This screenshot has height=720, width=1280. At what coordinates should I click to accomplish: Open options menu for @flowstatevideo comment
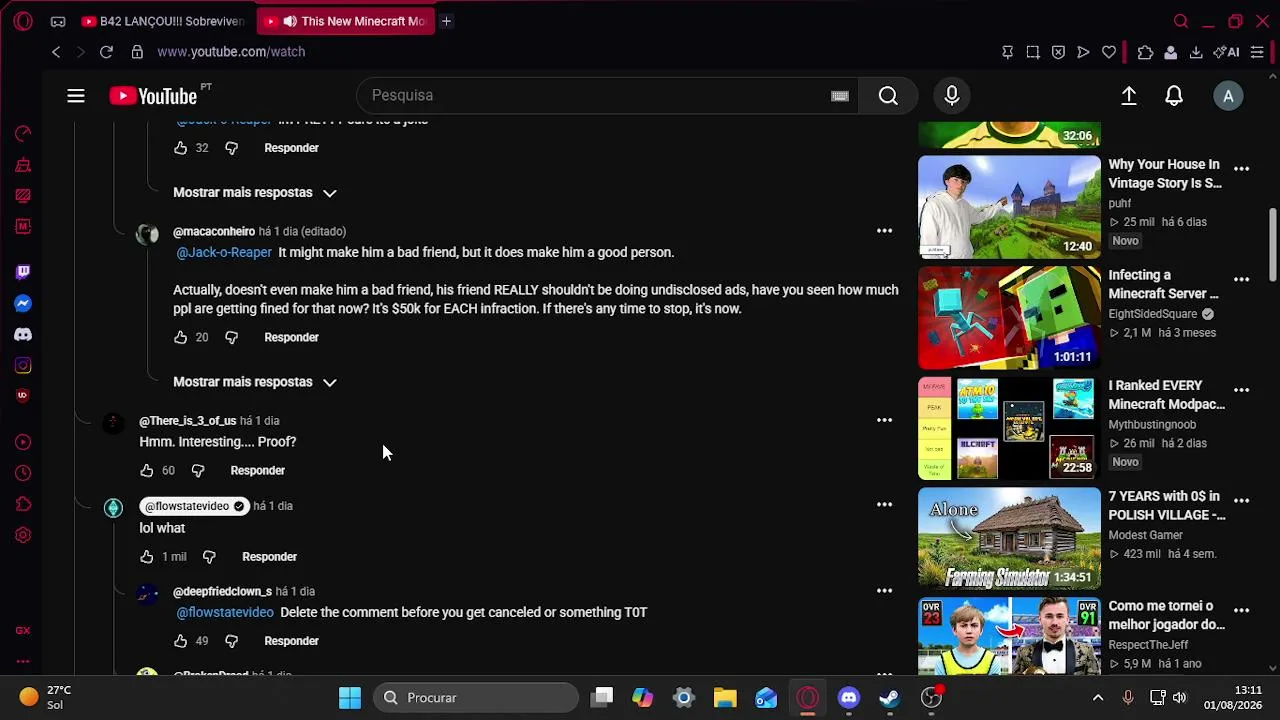[x=884, y=506]
